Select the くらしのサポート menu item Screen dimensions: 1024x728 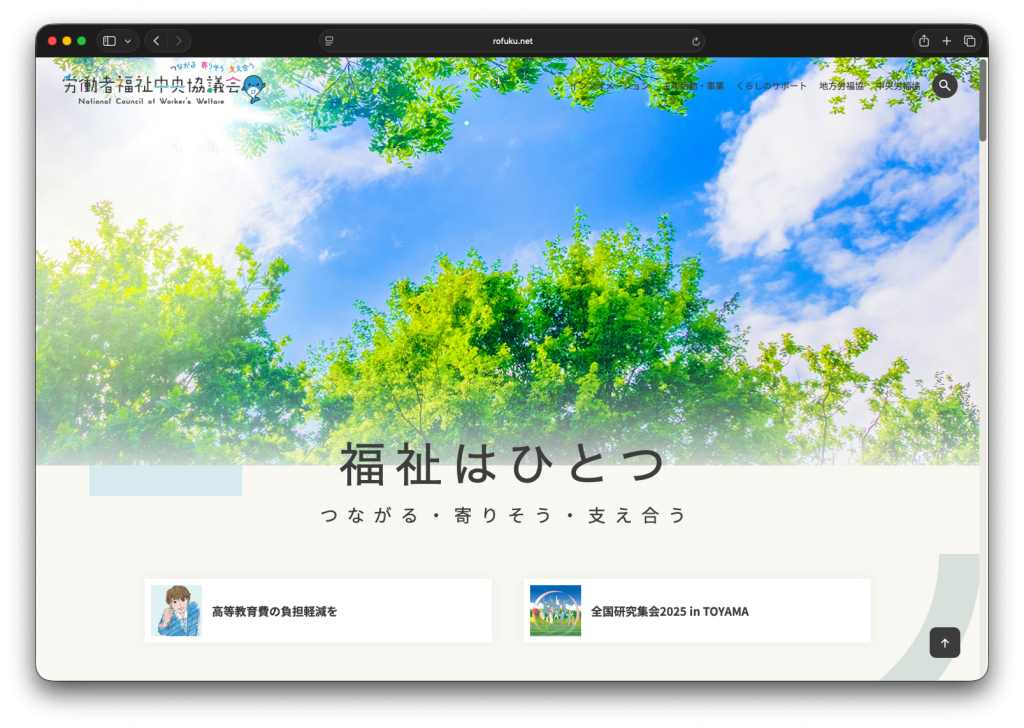pyautogui.click(x=771, y=86)
